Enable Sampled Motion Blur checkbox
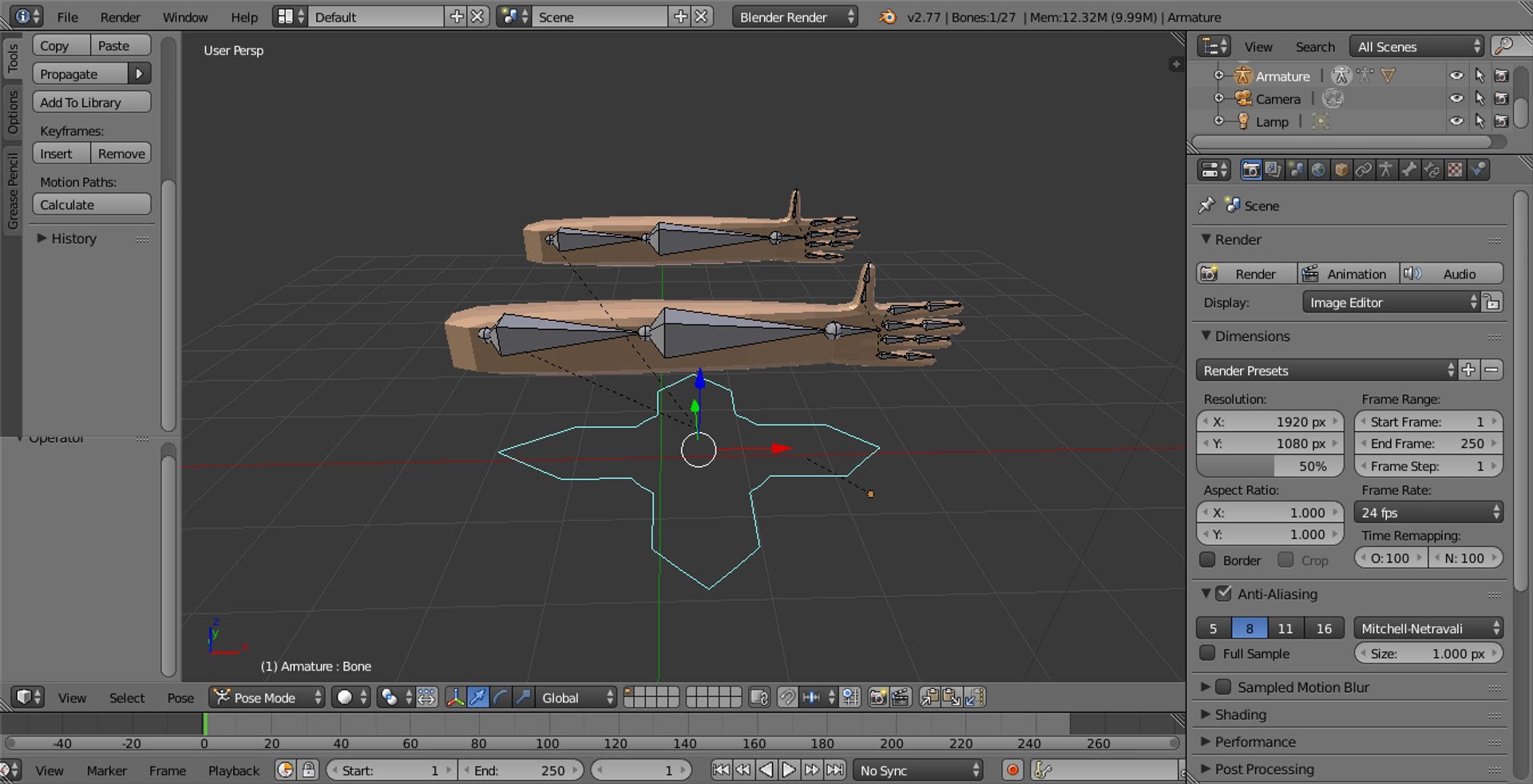Image resolution: width=1533 pixels, height=784 pixels. tap(1223, 687)
